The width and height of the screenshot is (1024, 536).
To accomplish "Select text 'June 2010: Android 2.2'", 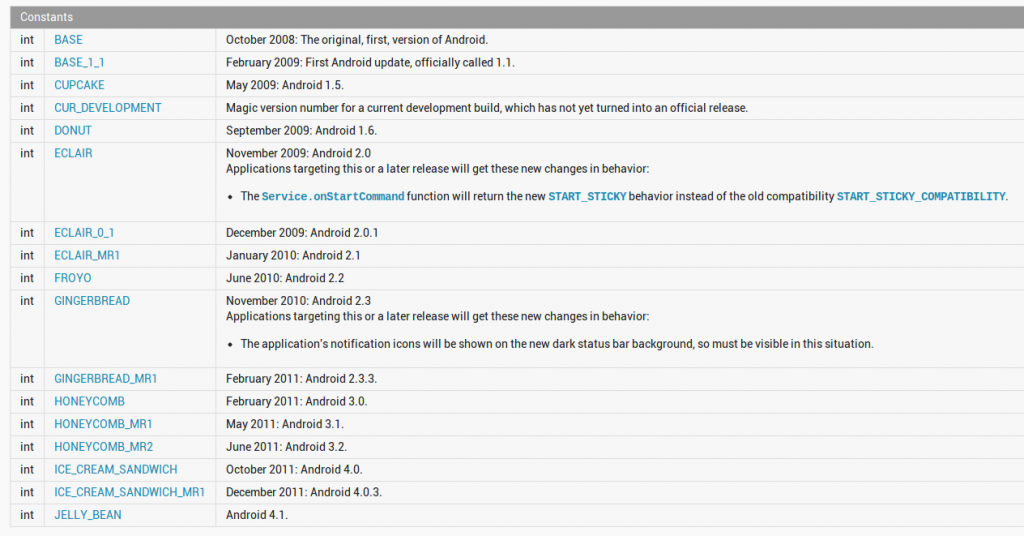I will pos(285,278).
